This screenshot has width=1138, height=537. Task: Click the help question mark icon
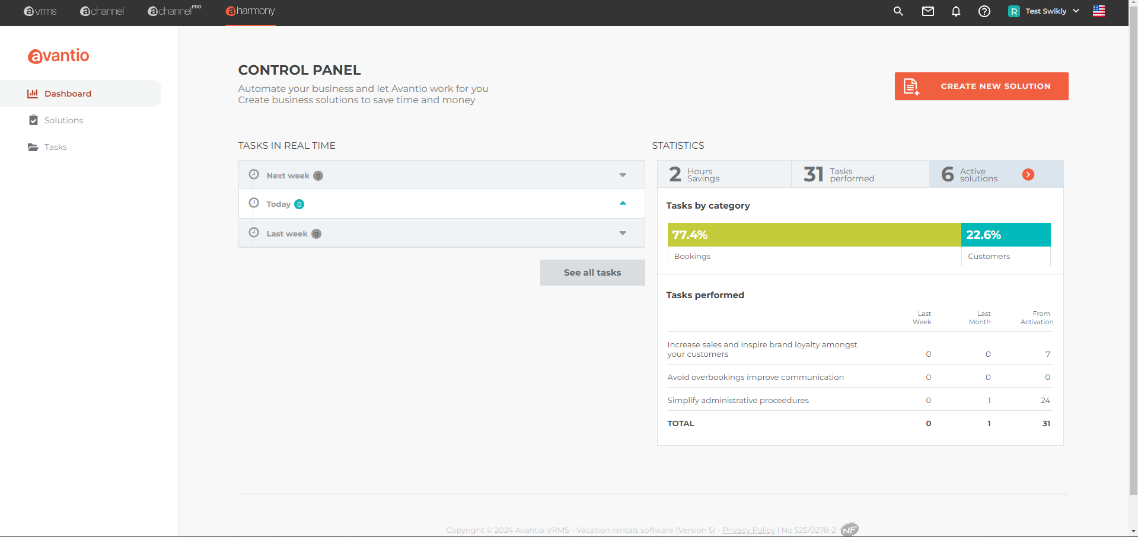click(984, 11)
